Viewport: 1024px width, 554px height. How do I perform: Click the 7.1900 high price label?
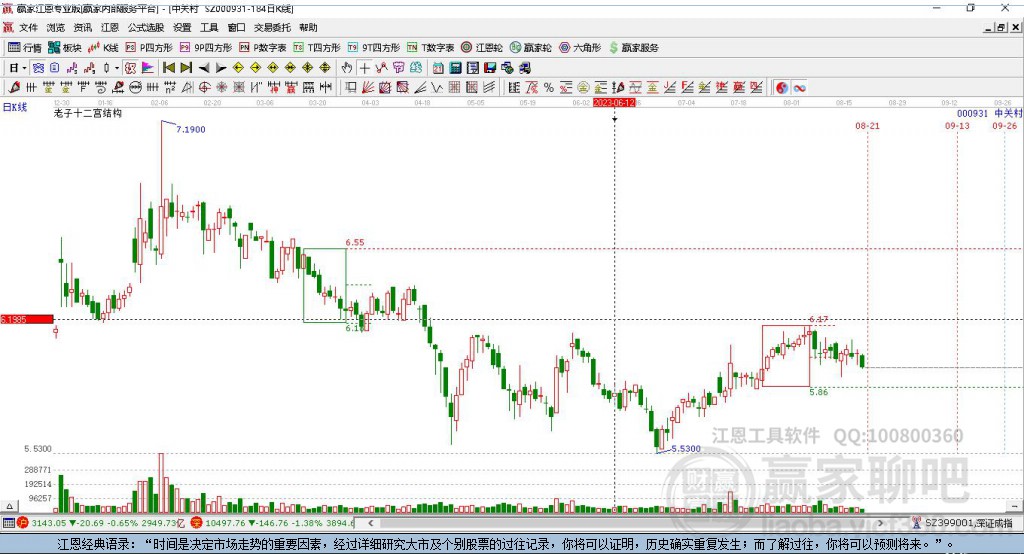[191, 129]
